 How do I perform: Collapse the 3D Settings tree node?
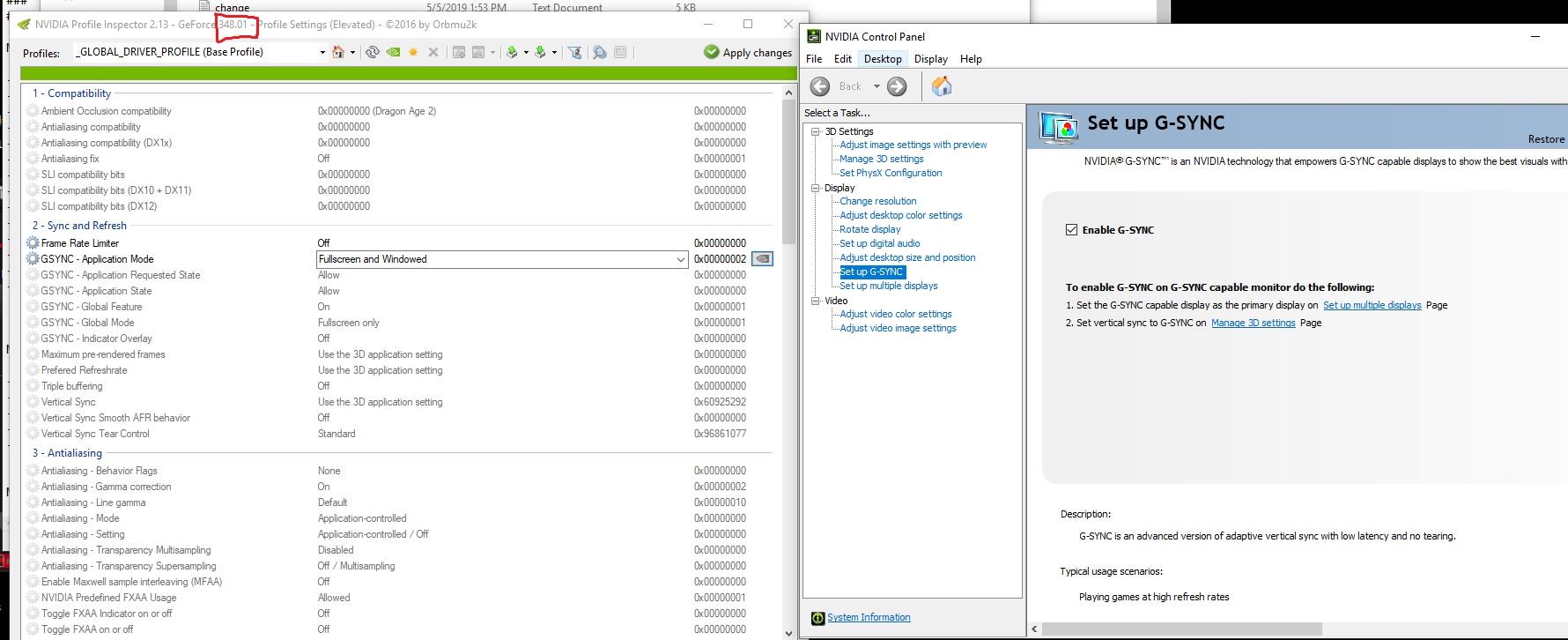pos(816,131)
